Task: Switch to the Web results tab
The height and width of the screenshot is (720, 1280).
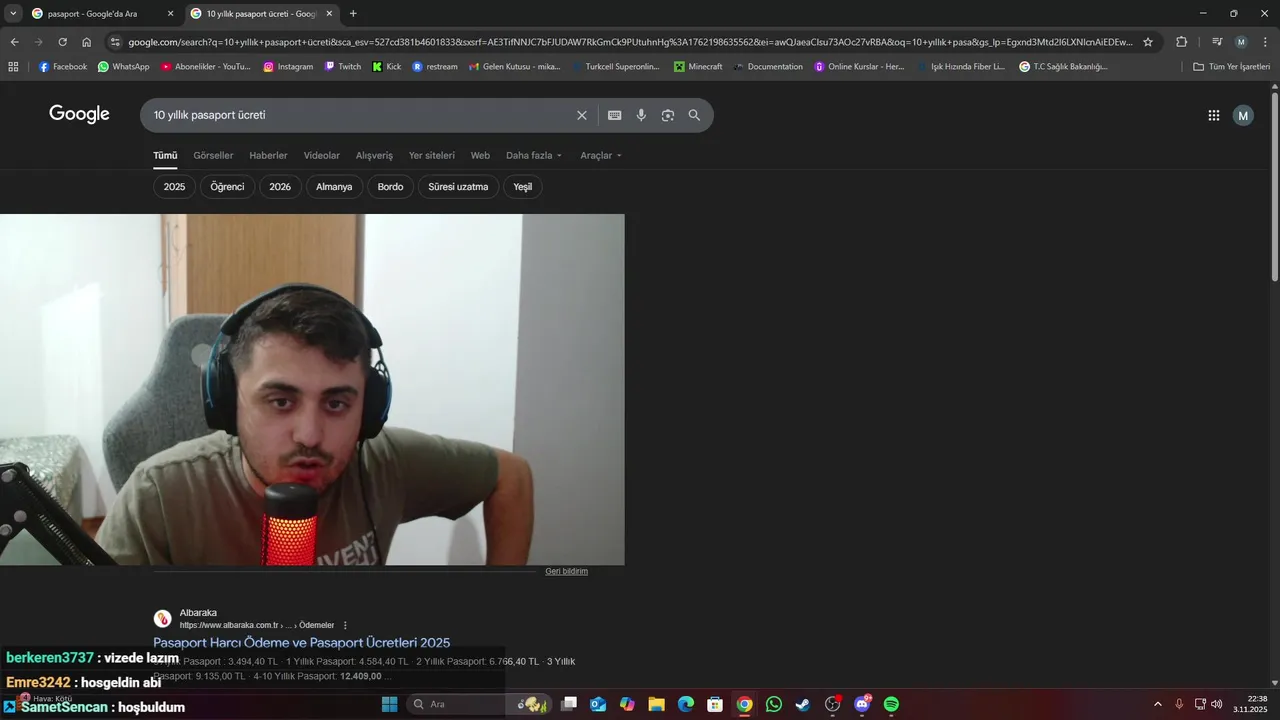Action: [x=480, y=156]
